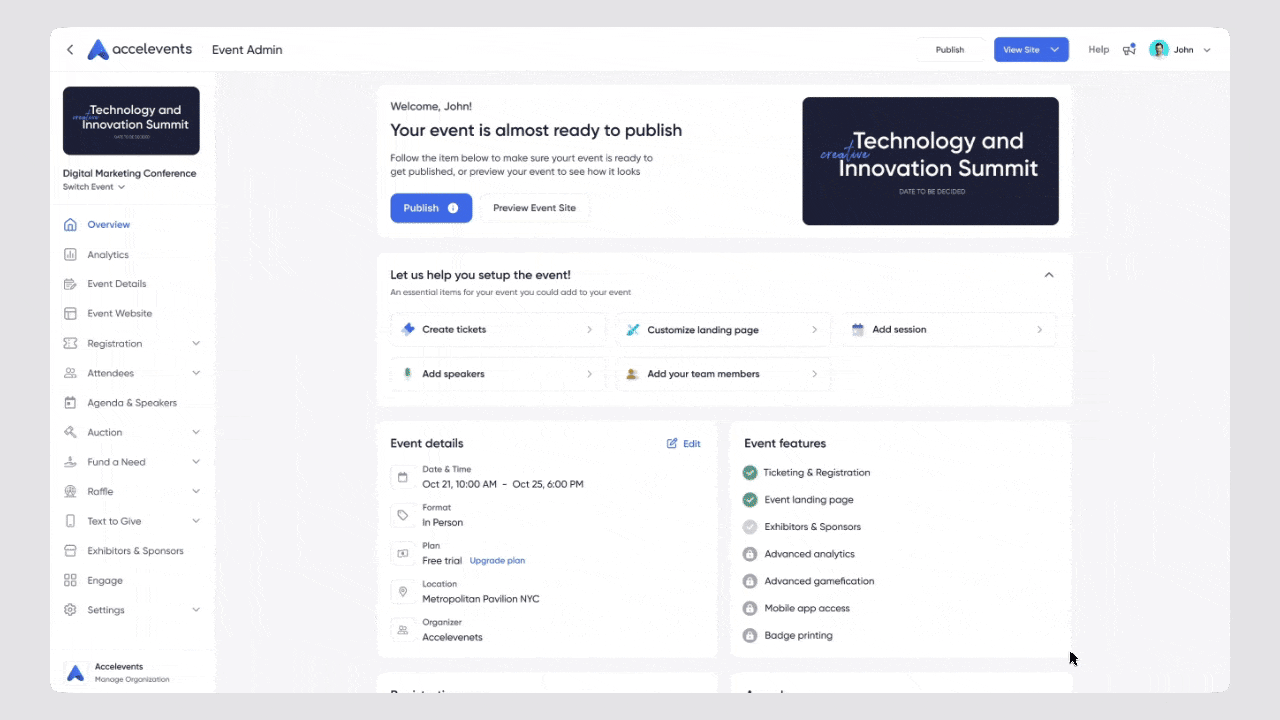Image resolution: width=1280 pixels, height=720 pixels.
Task: Expand the Settings sidebar chevron
Action: coord(196,610)
